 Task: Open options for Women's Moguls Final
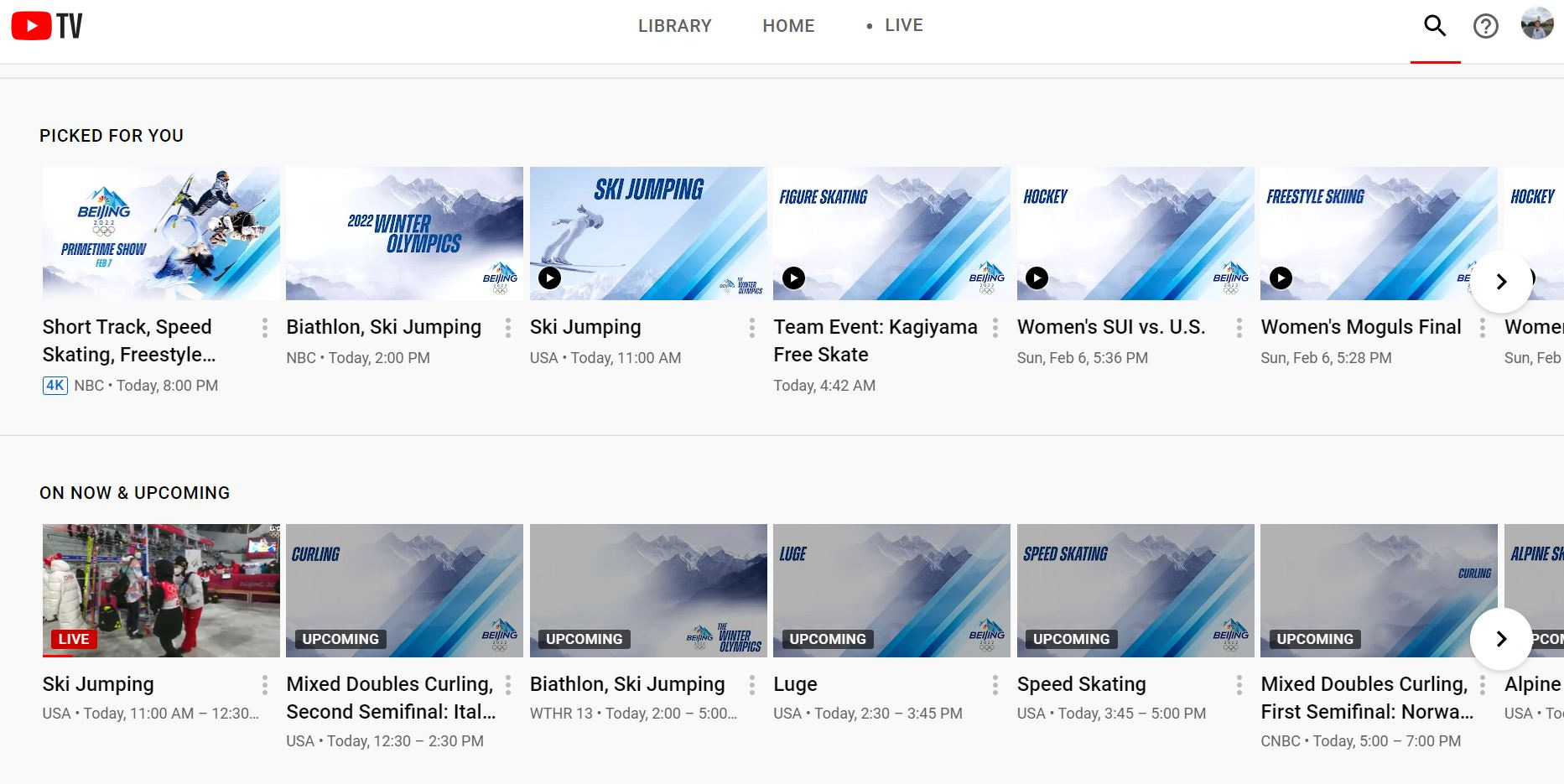(1483, 328)
